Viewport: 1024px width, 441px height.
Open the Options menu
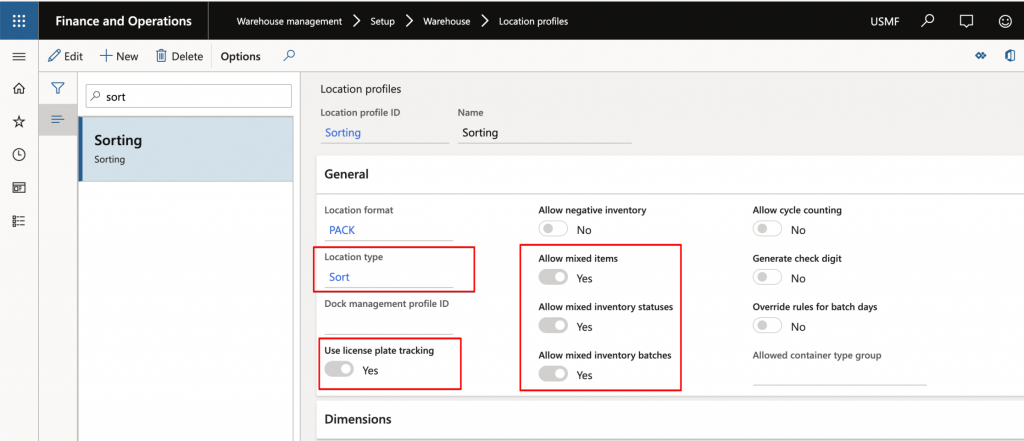240,56
